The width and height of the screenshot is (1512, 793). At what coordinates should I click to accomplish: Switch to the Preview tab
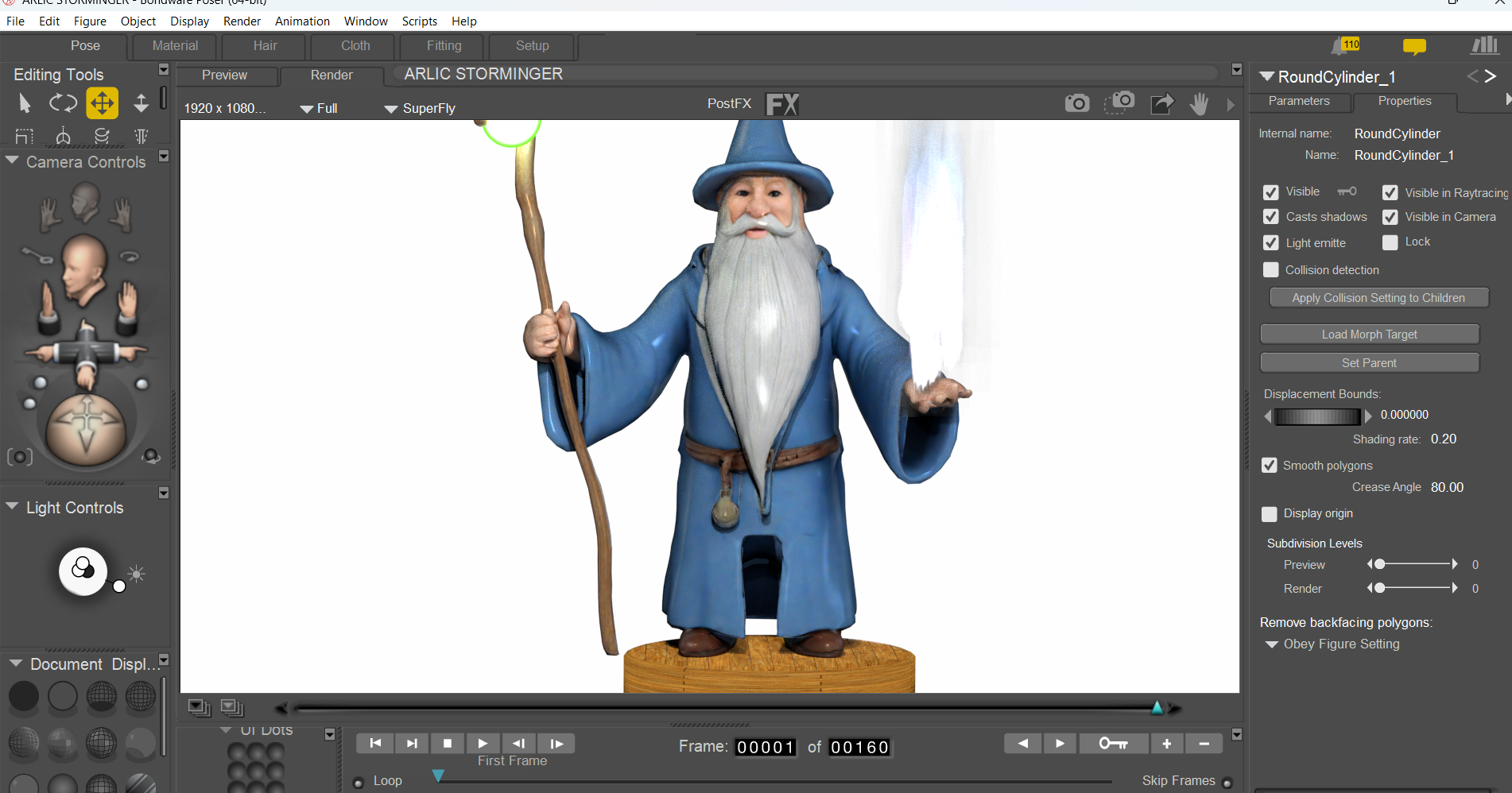[x=225, y=75]
